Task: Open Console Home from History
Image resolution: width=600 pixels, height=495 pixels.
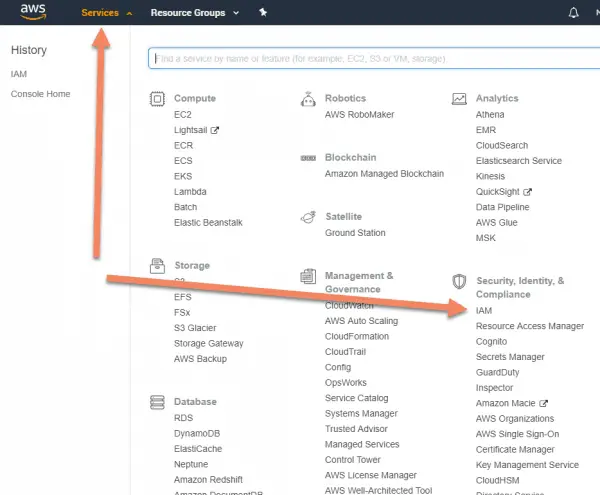Action: (41, 94)
